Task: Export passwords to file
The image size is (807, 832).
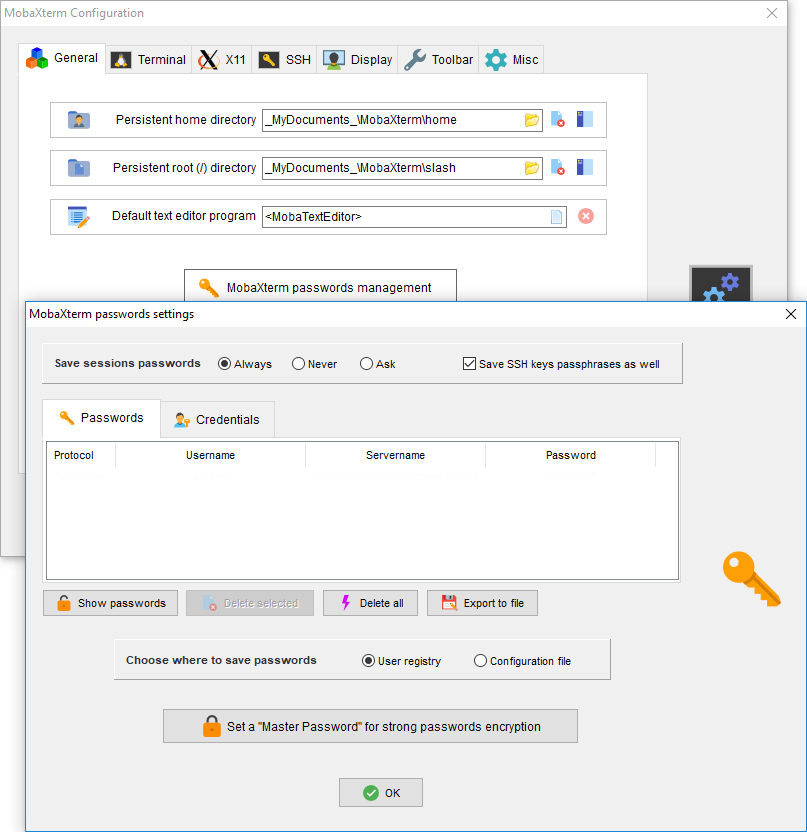Action: coord(482,603)
